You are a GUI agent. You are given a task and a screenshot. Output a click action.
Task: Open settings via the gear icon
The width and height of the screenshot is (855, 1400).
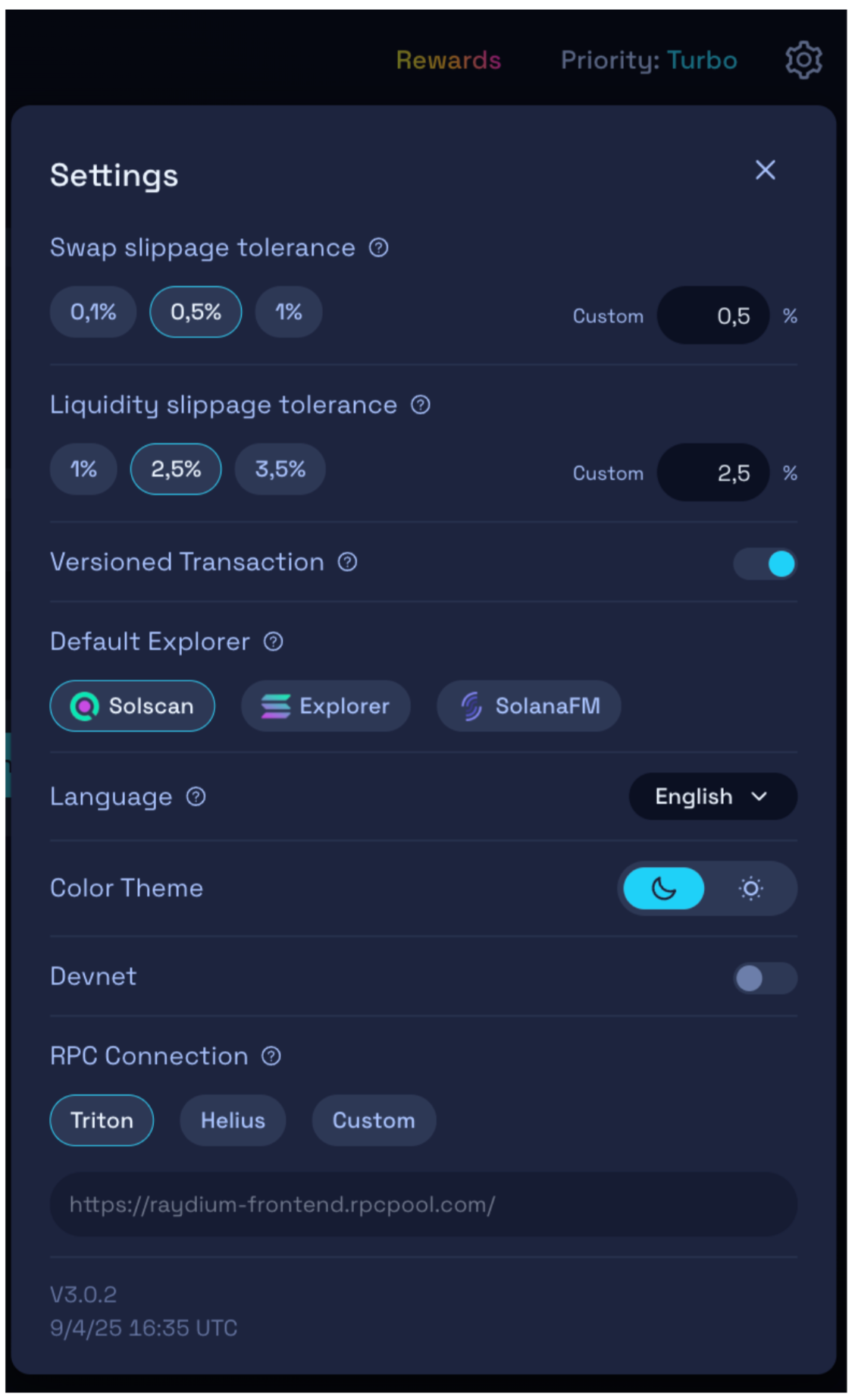[803, 60]
